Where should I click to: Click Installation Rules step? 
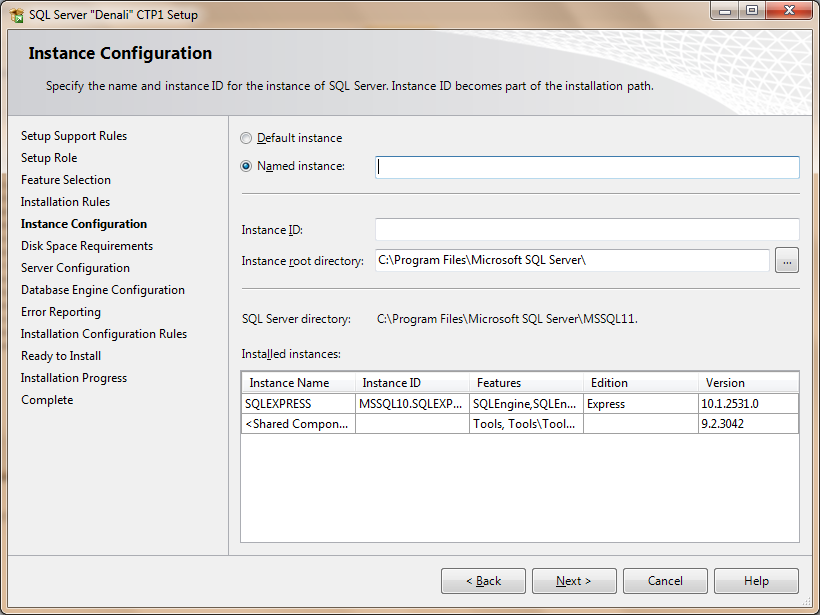coord(65,202)
